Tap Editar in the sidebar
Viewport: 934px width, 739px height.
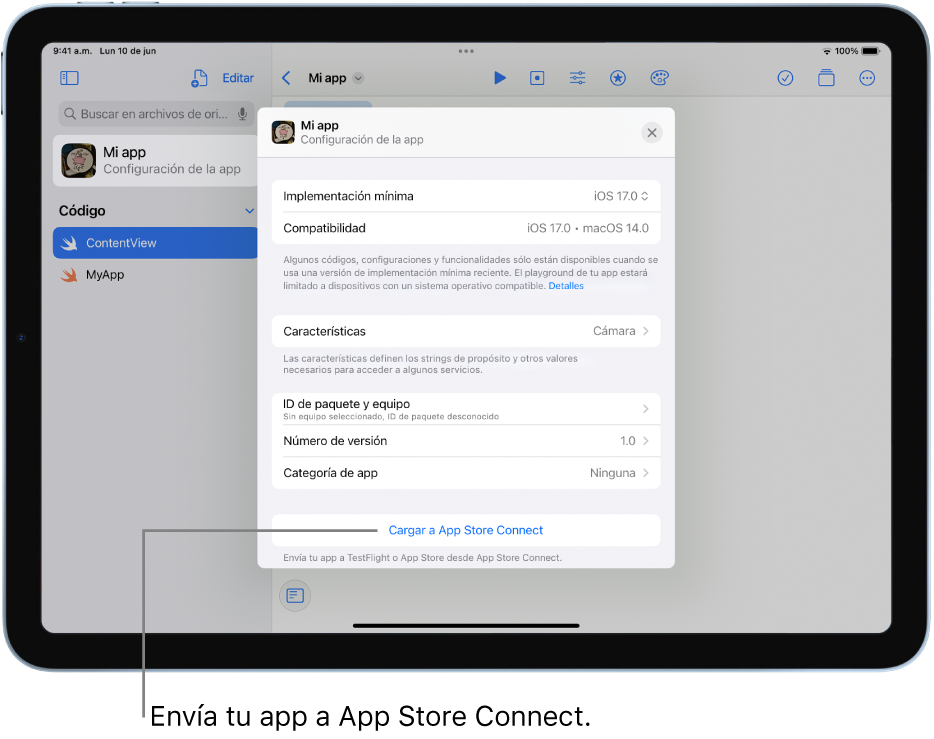(x=238, y=78)
